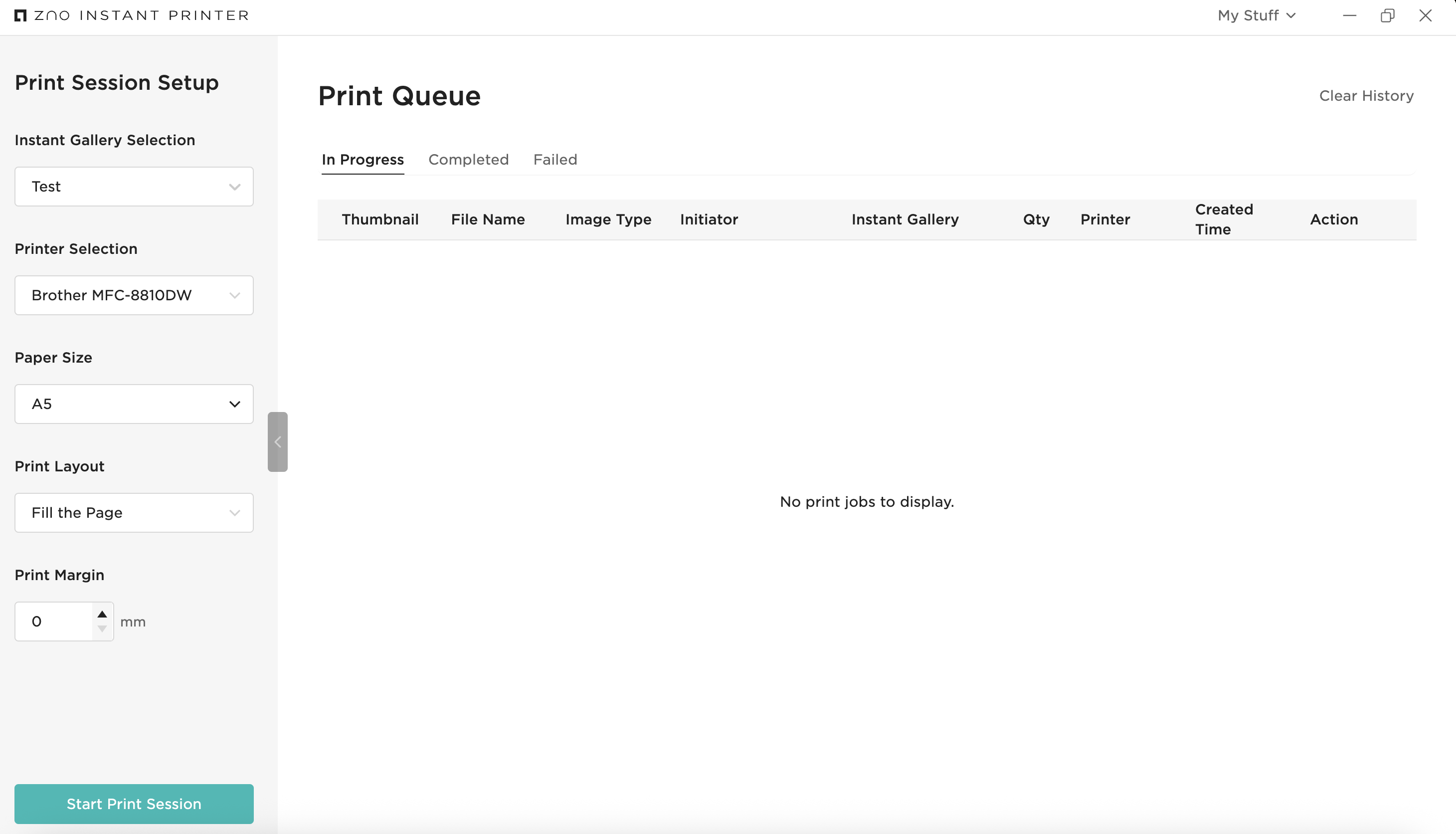The width and height of the screenshot is (1456, 834).
Task: Collapse the Print Session Setup panel
Action: point(278,441)
